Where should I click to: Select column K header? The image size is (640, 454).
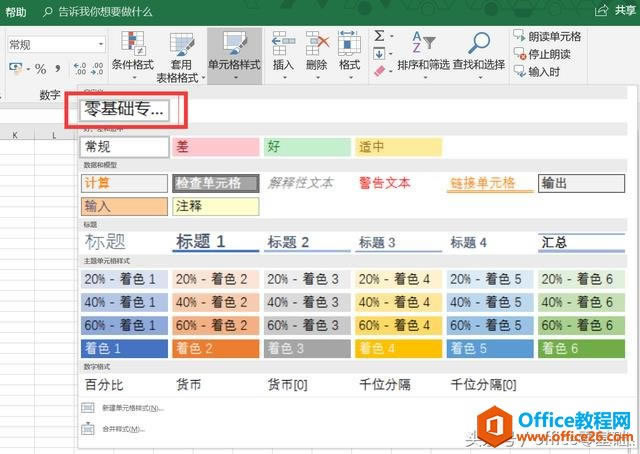[15, 135]
